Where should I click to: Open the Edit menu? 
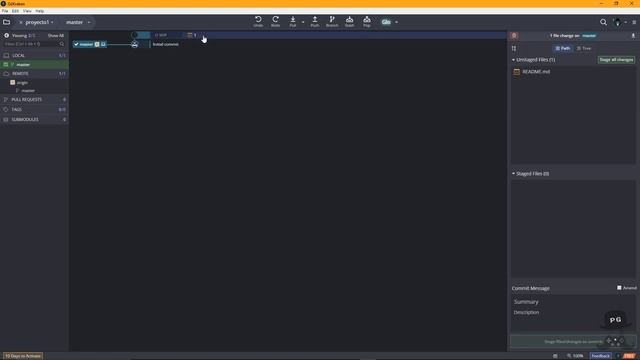[x=16, y=11]
